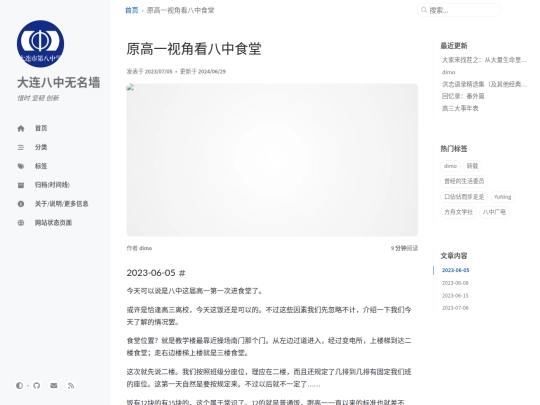This screenshot has width=540, height=405.
Task: Open the 分类 sidebar menu item
Action: click(41, 147)
